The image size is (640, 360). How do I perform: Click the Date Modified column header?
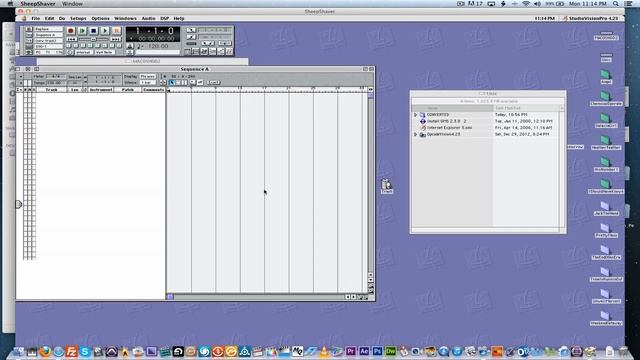(527, 108)
